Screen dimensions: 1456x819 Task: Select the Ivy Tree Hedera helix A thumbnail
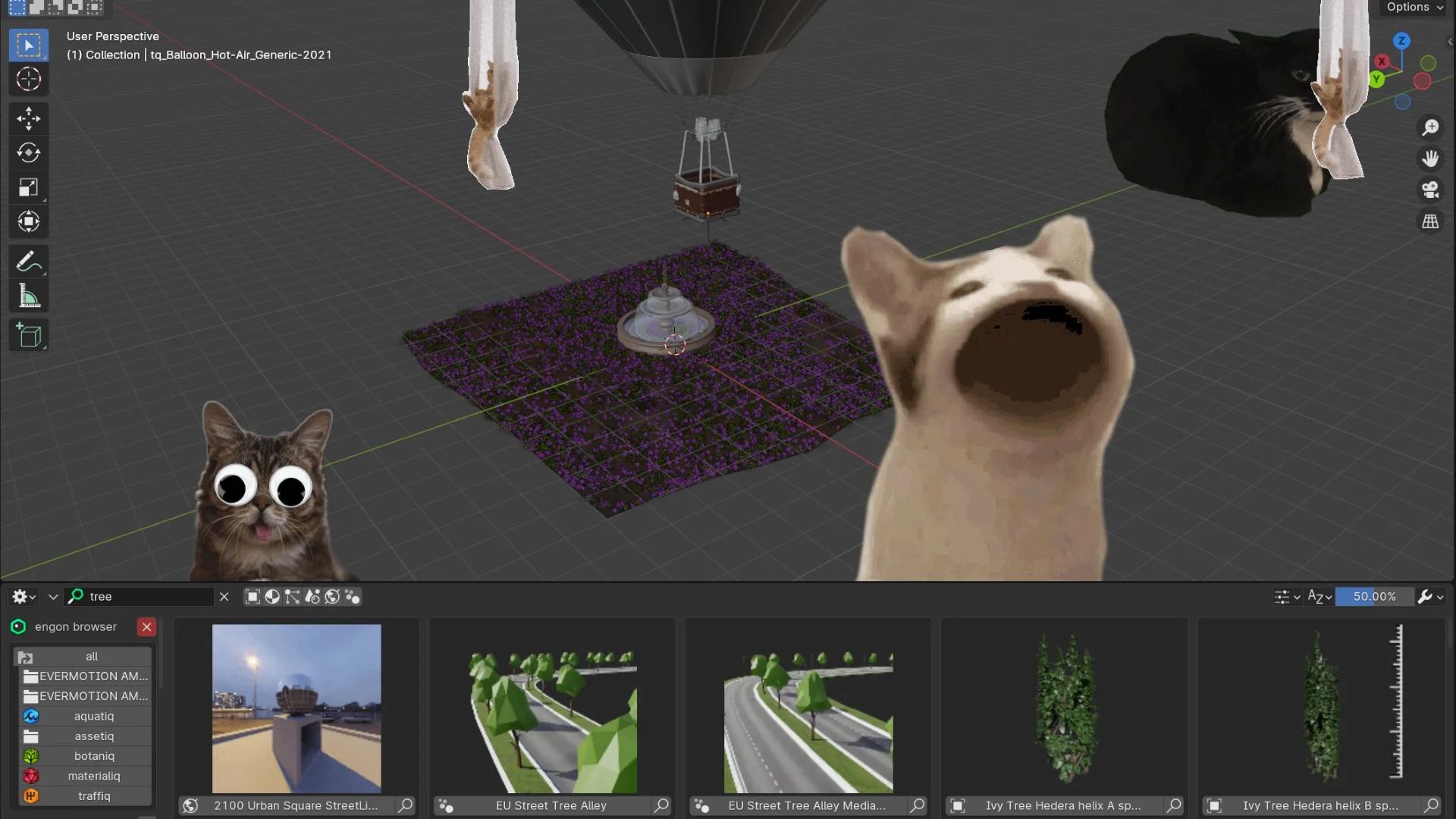coord(1065,709)
